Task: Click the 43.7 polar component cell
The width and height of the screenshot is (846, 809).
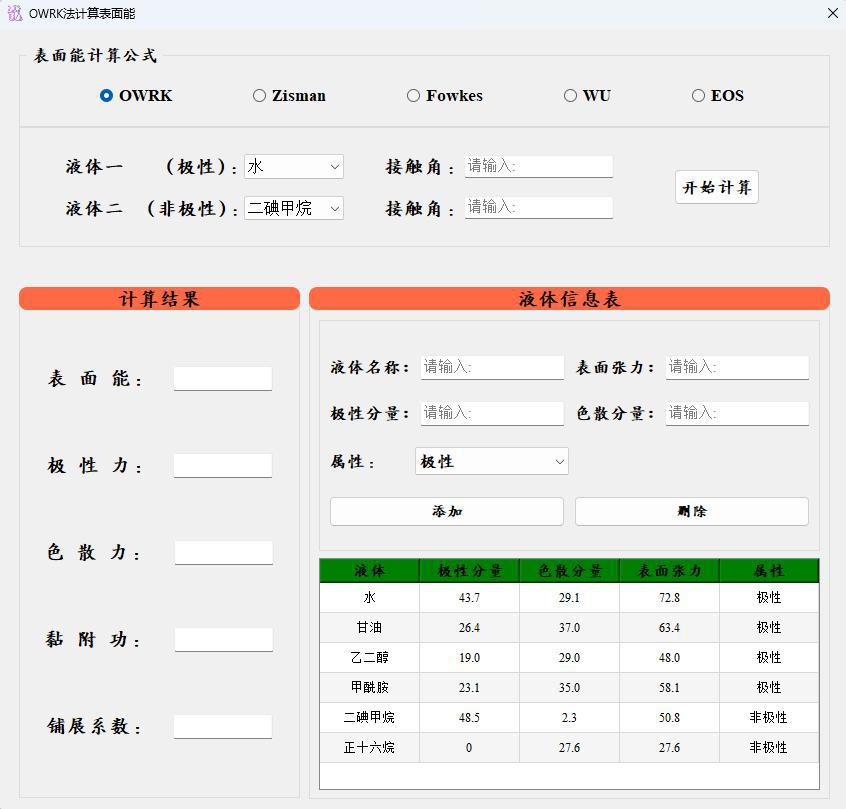Action: [x=469, y=597]
